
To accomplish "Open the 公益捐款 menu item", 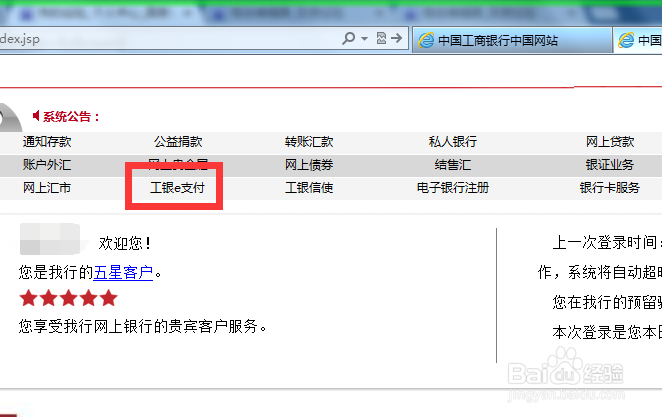I will click(x=178, y=142).
